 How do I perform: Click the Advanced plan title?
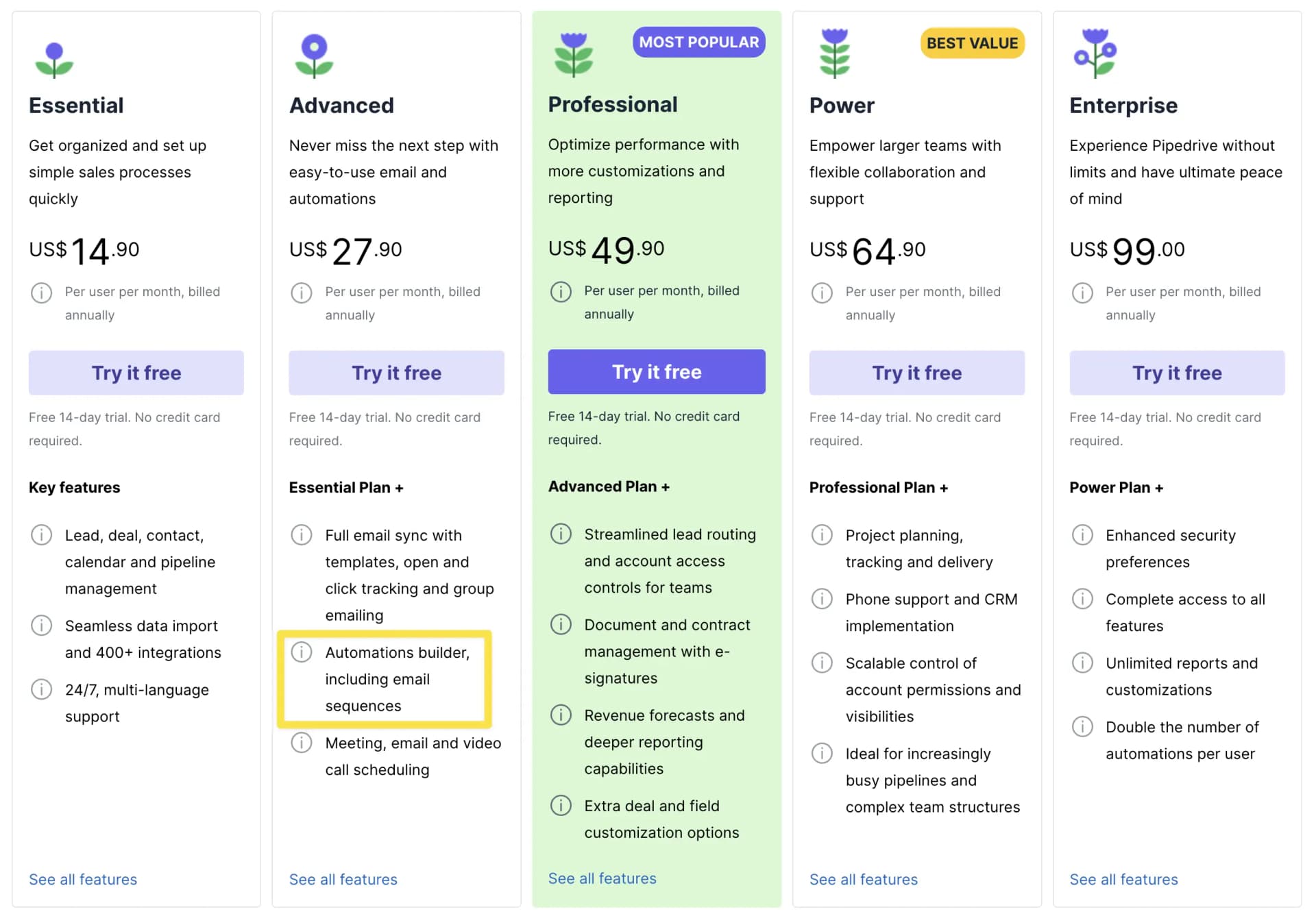click(341, 106)
